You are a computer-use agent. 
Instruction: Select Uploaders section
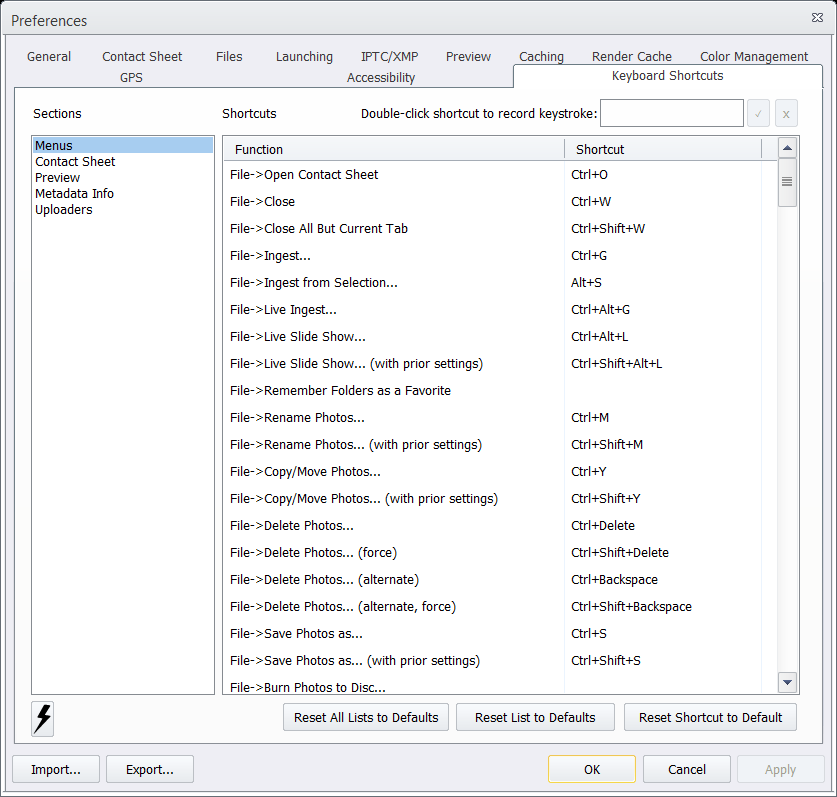coord(123,209)
